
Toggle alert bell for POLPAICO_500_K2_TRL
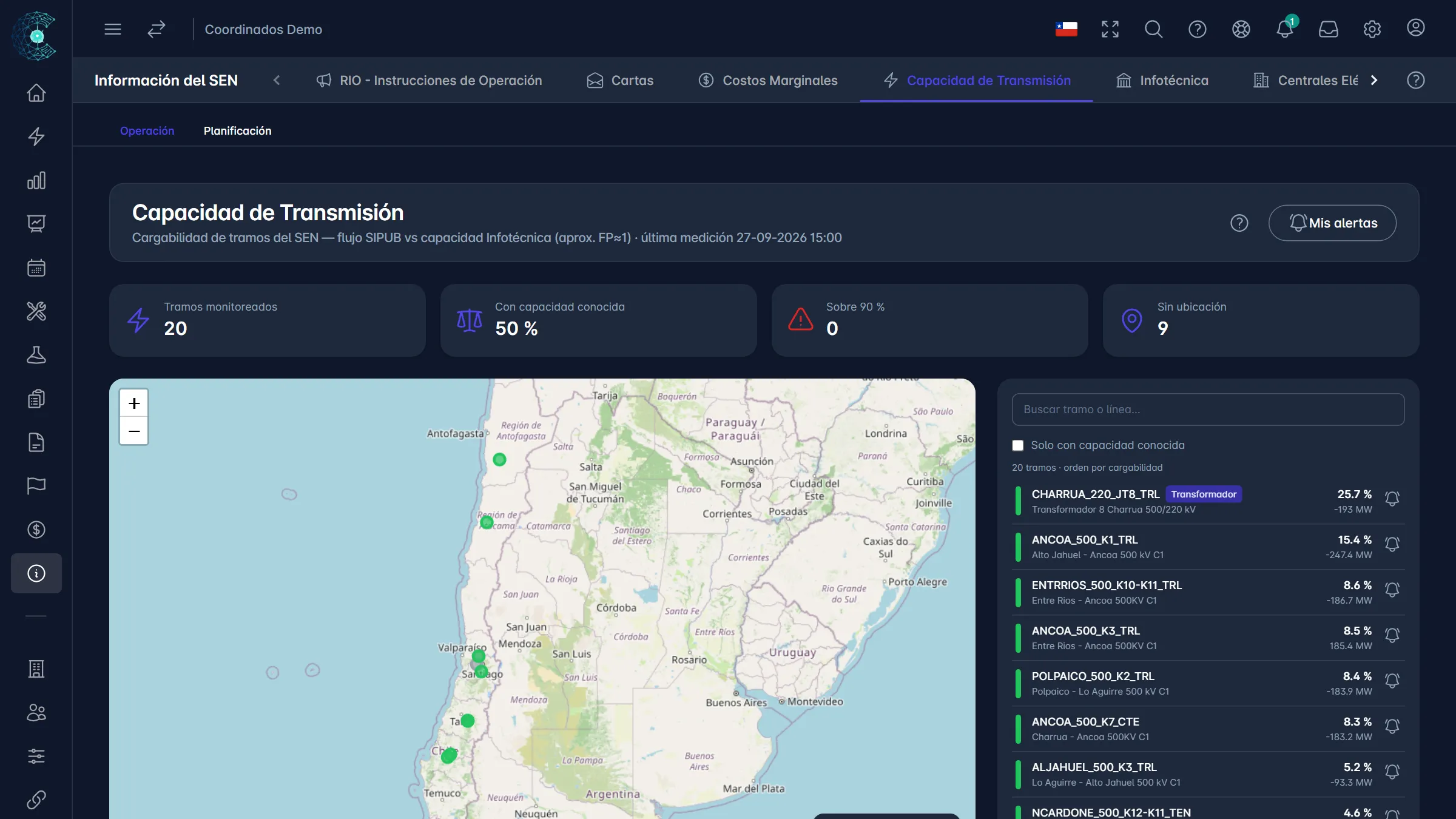(1392, 681)
